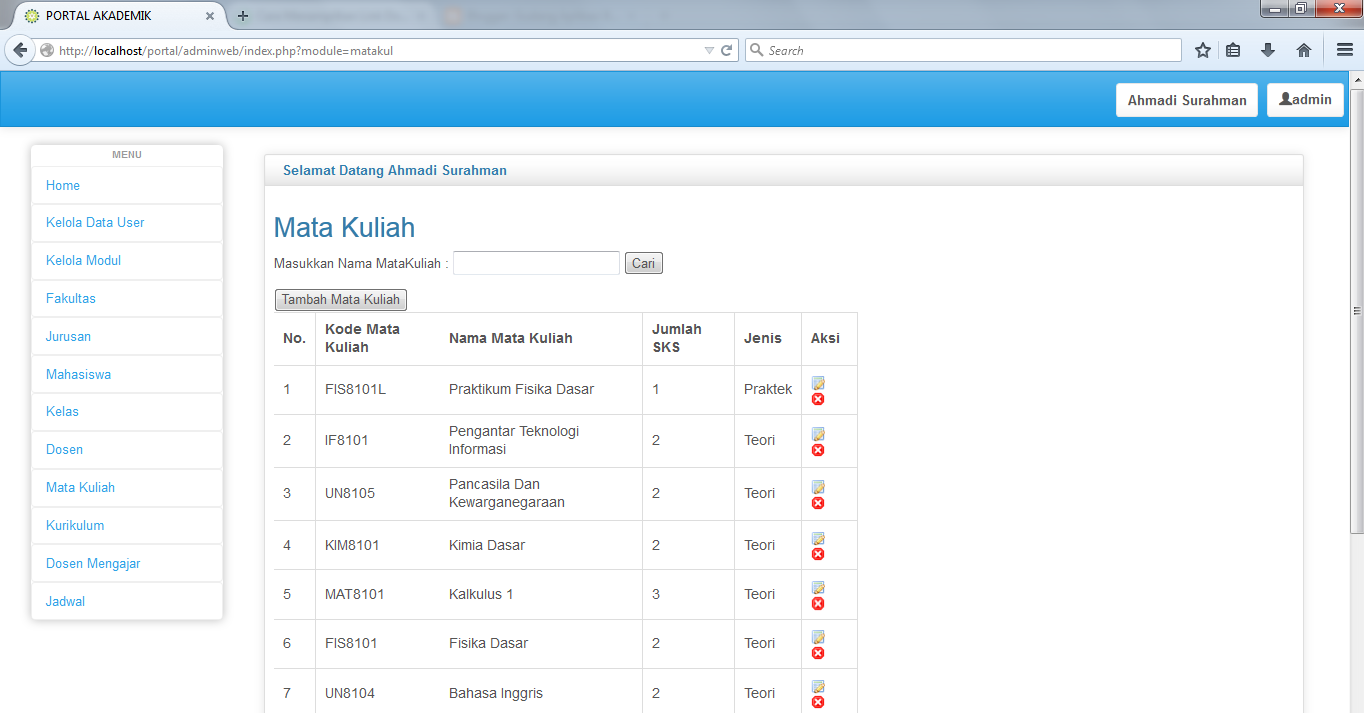This screenshot has height=713, width=1364.
Task: Edit the Praktikum Fisika Dasar record
Action: tap(818, 383)
